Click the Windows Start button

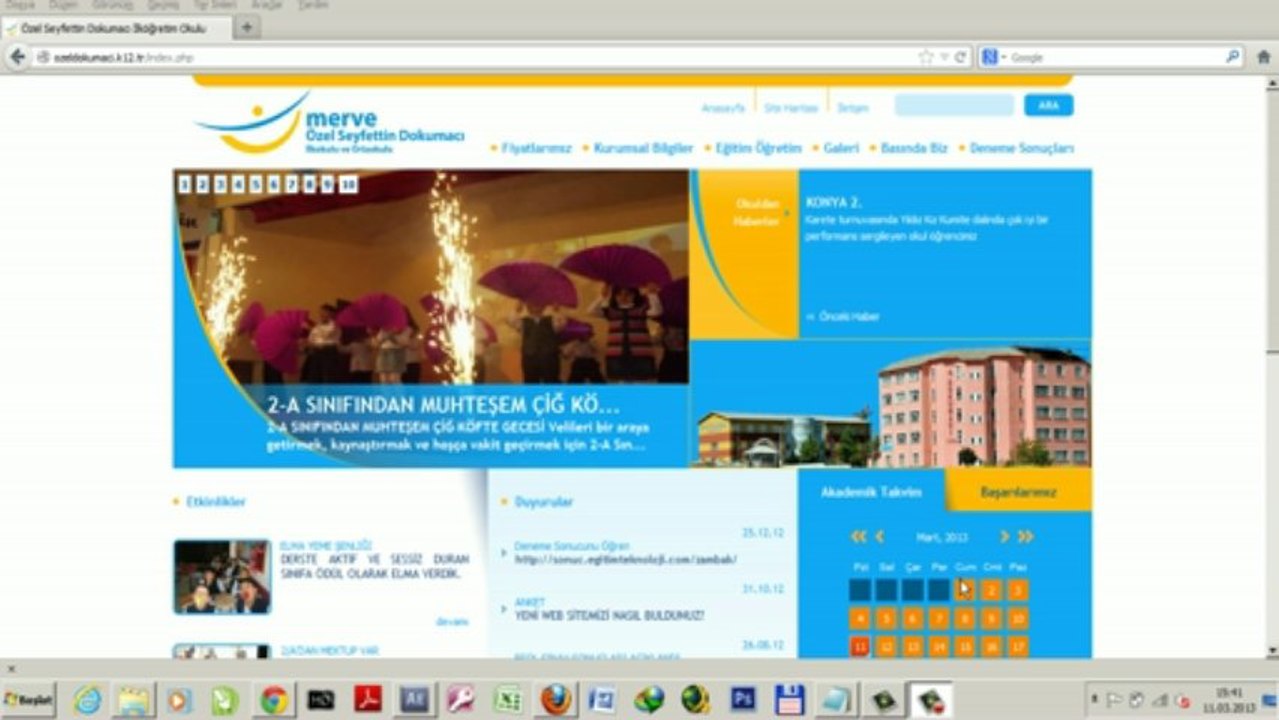click(x=28, y=700)
